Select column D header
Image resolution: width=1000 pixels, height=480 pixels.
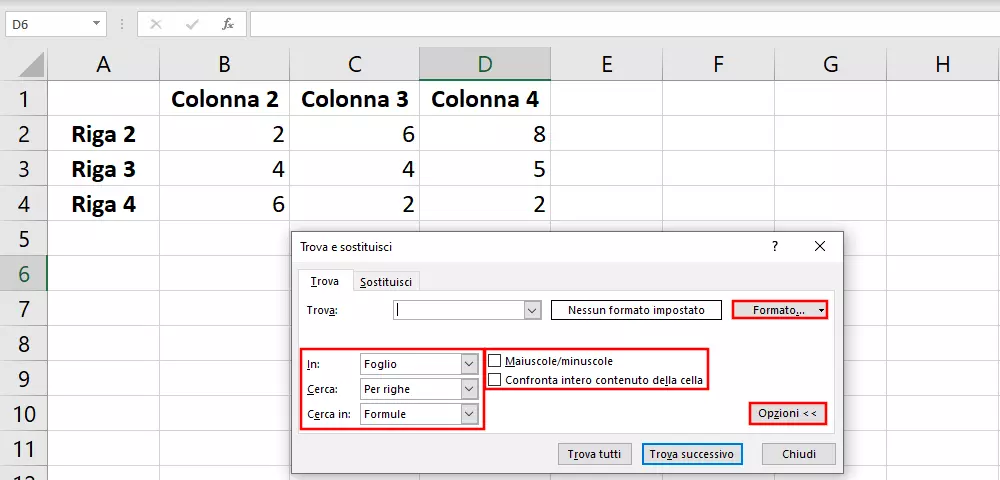[x=485, y=64]
